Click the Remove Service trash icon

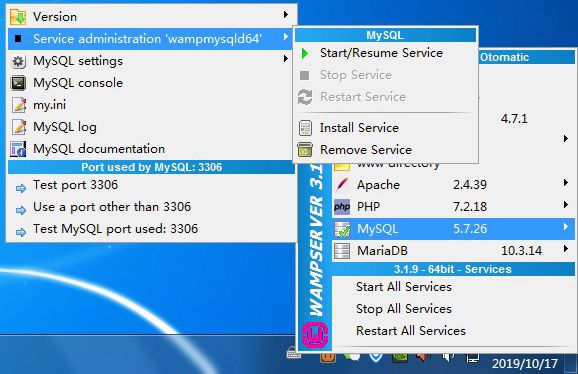pos(305,150)
